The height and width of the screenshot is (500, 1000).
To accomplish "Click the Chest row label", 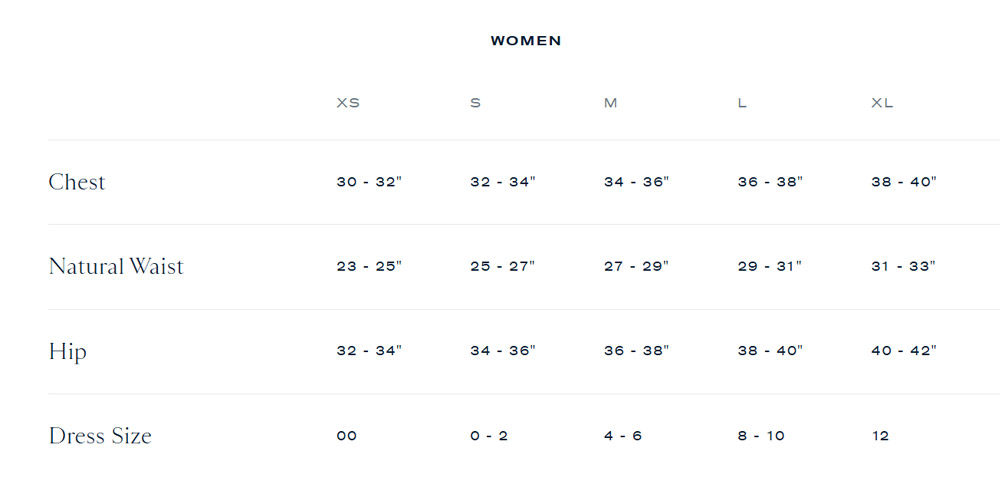I will [77, 182].
